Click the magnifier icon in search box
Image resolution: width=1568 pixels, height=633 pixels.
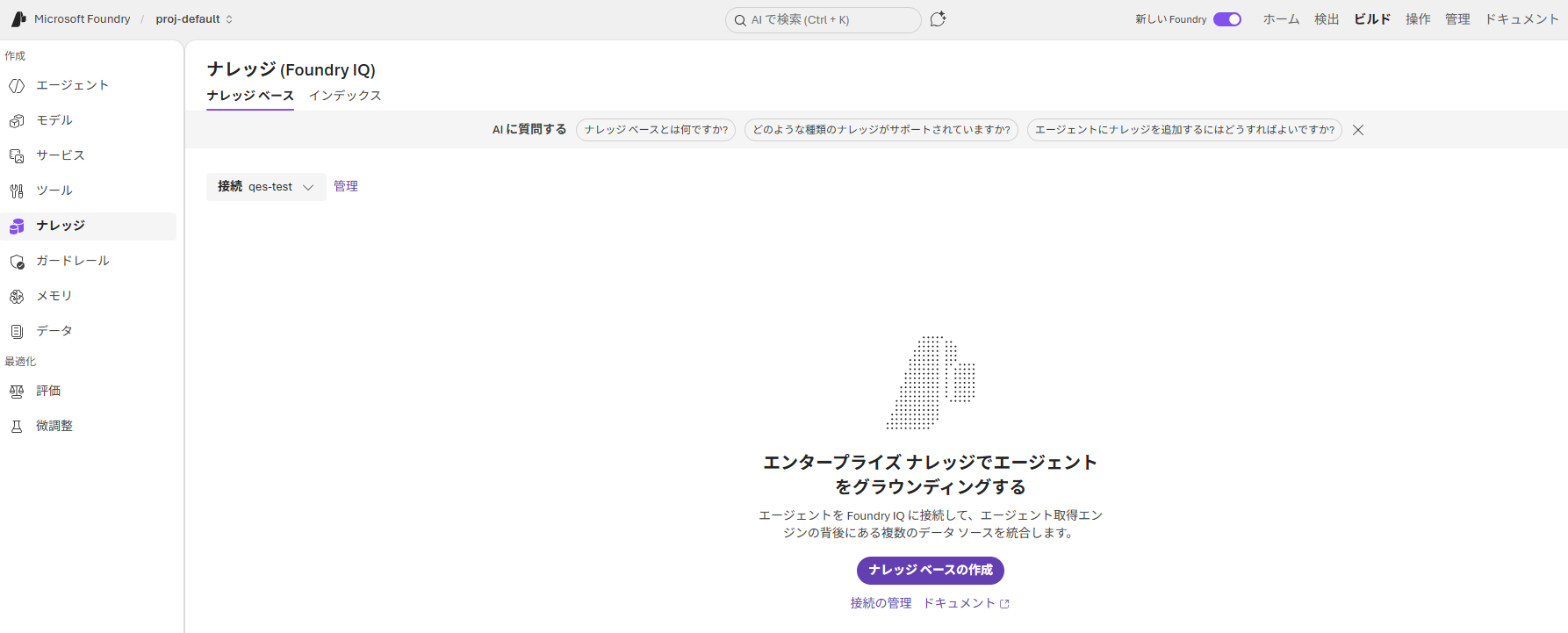click(740, 20)
